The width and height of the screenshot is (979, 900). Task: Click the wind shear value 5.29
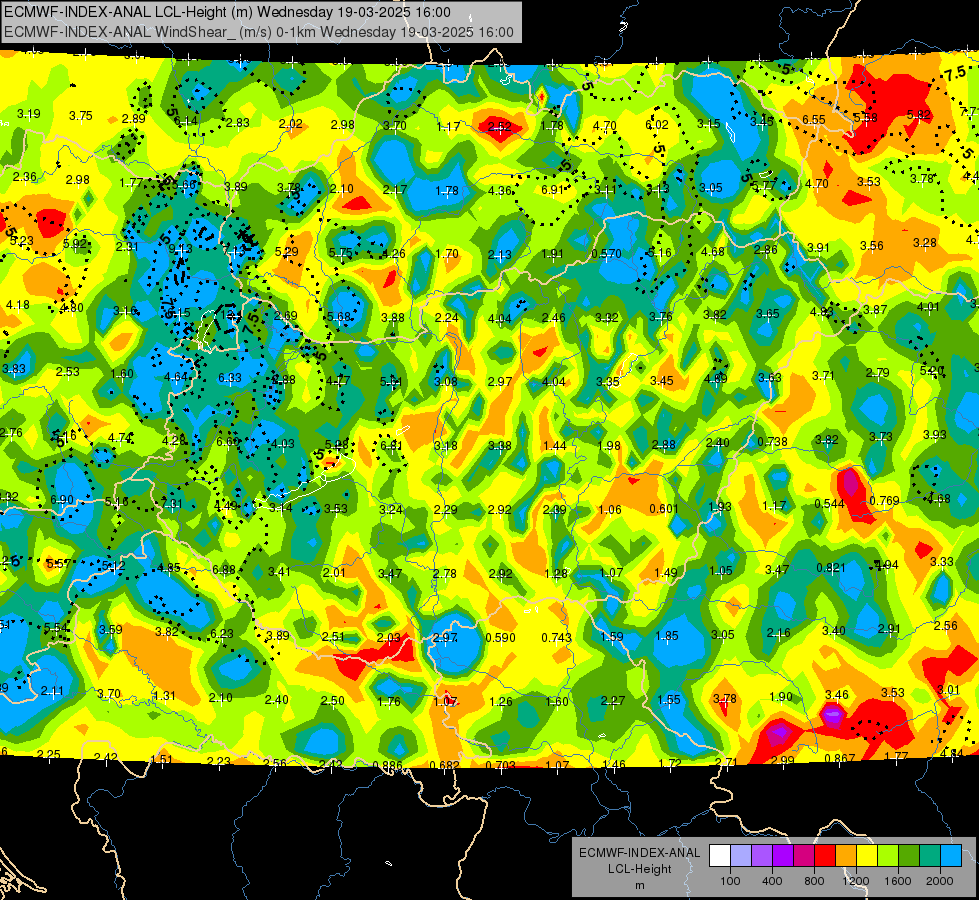point(287,252)
